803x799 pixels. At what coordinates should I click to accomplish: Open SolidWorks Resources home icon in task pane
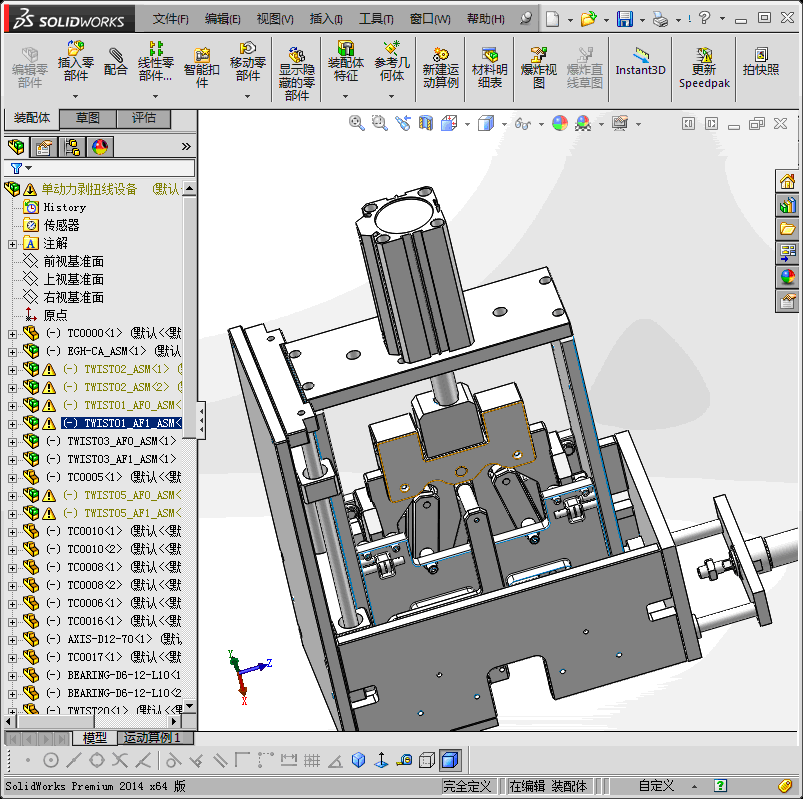[x=787, y=181]
